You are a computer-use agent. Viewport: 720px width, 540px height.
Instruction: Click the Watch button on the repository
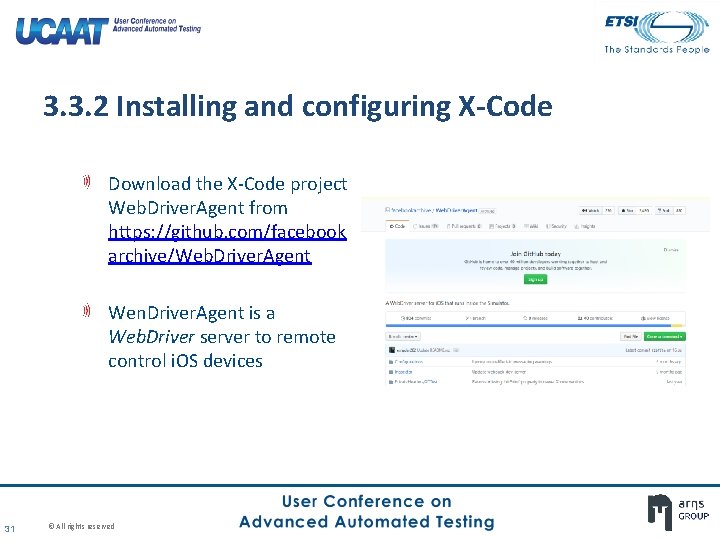click(x=591, y=211)
